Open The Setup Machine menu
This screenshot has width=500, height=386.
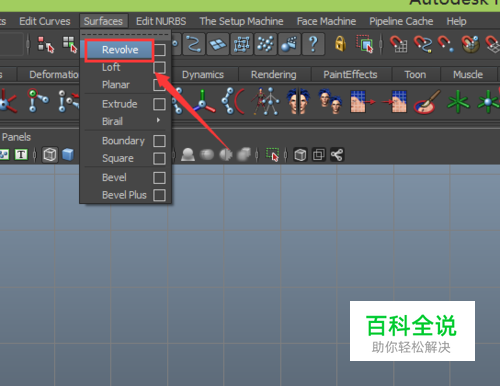point(241,21)
